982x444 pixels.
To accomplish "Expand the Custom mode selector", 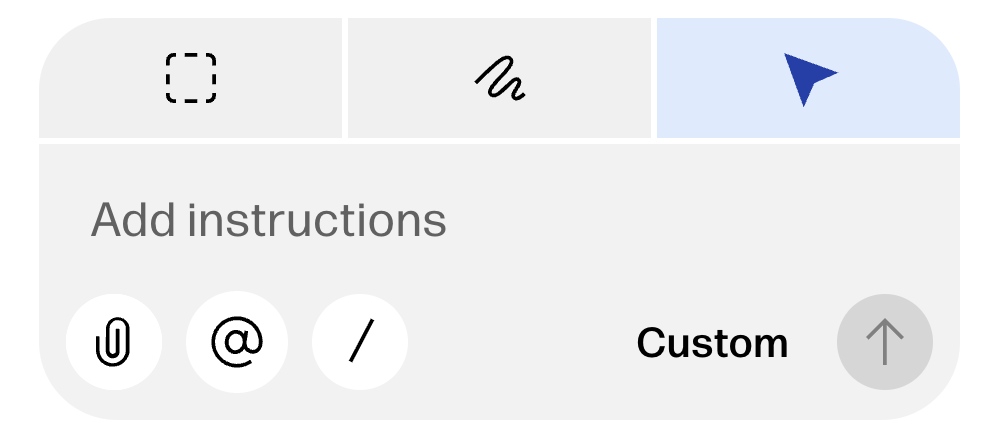I will point(712,344).
